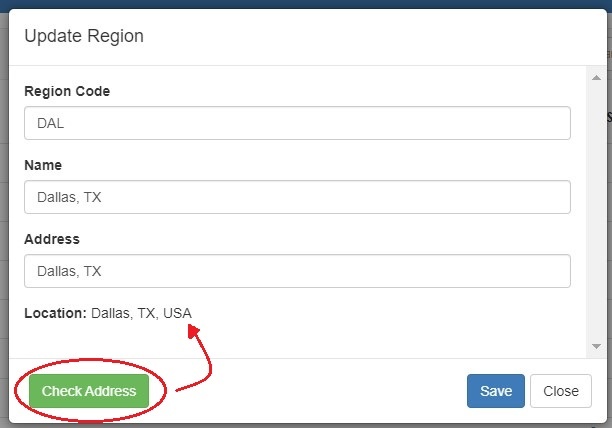The image size is (612, 428).
Task: Click the Region Code label
Action: click(x=67, y=91)
